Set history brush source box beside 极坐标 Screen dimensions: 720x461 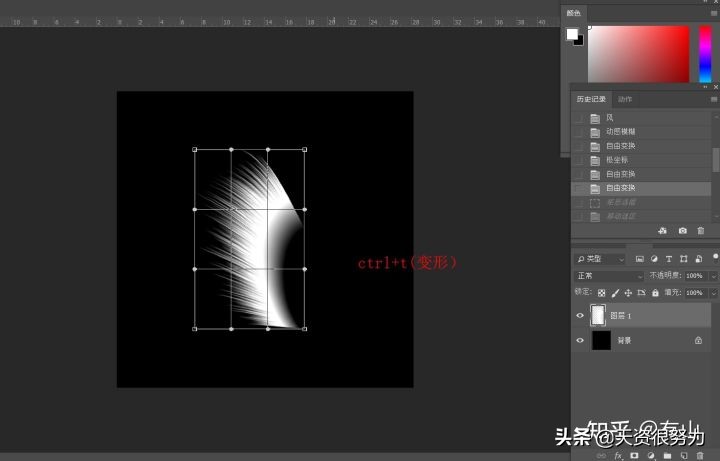(x=579, y=160)
